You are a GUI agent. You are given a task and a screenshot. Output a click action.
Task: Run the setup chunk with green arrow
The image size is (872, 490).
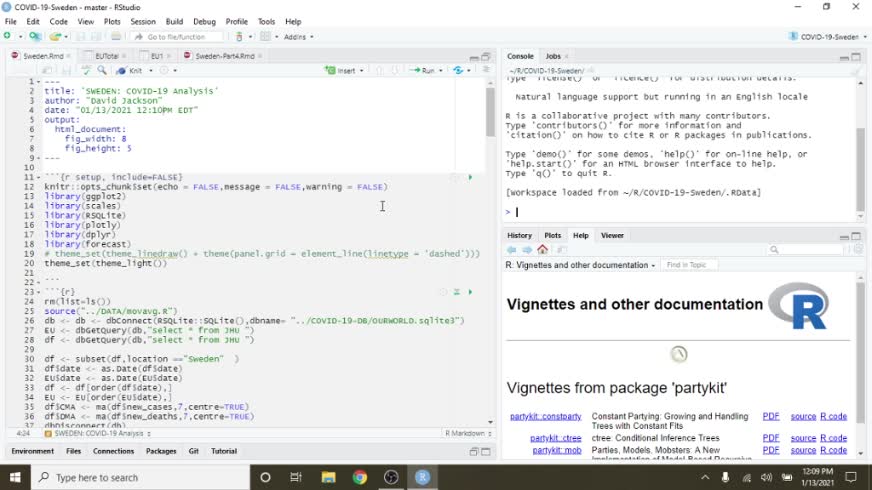coord(470,177)
